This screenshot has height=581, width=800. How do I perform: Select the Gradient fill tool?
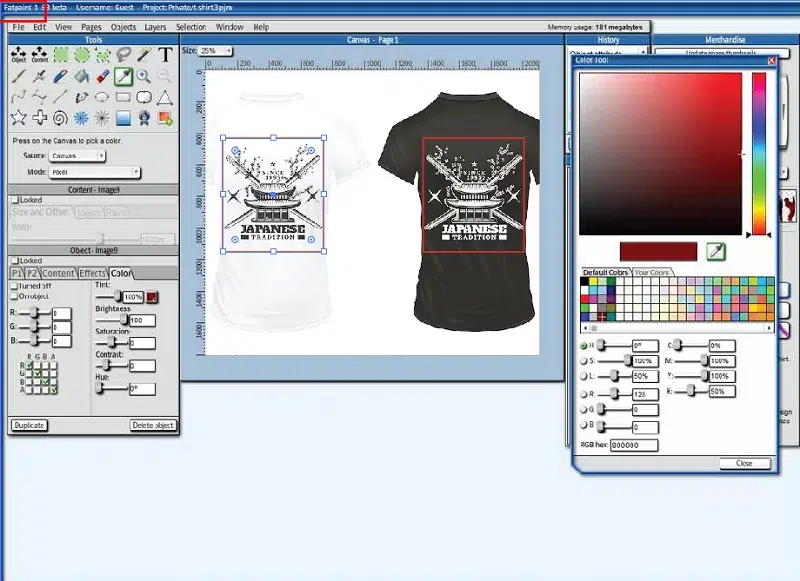(x=123, y=118)
